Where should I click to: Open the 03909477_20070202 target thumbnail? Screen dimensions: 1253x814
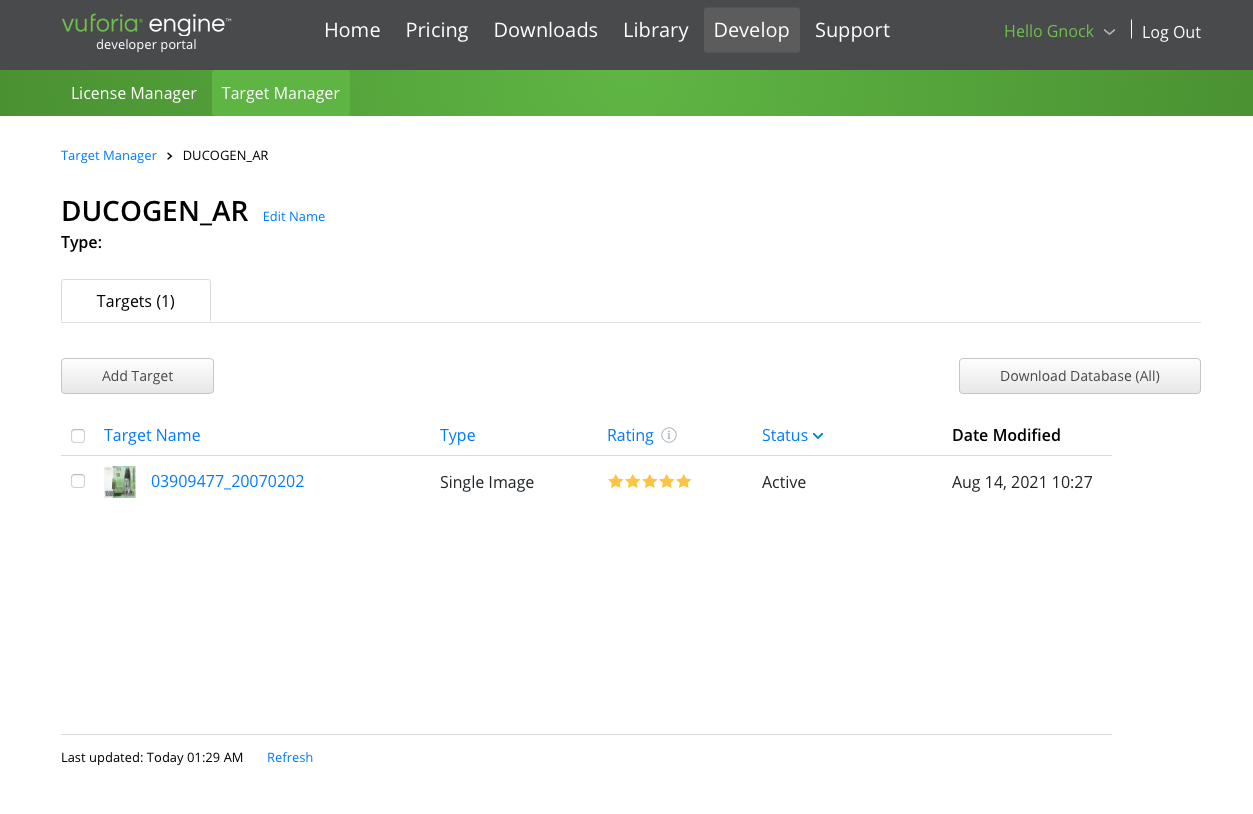point(120,482)
